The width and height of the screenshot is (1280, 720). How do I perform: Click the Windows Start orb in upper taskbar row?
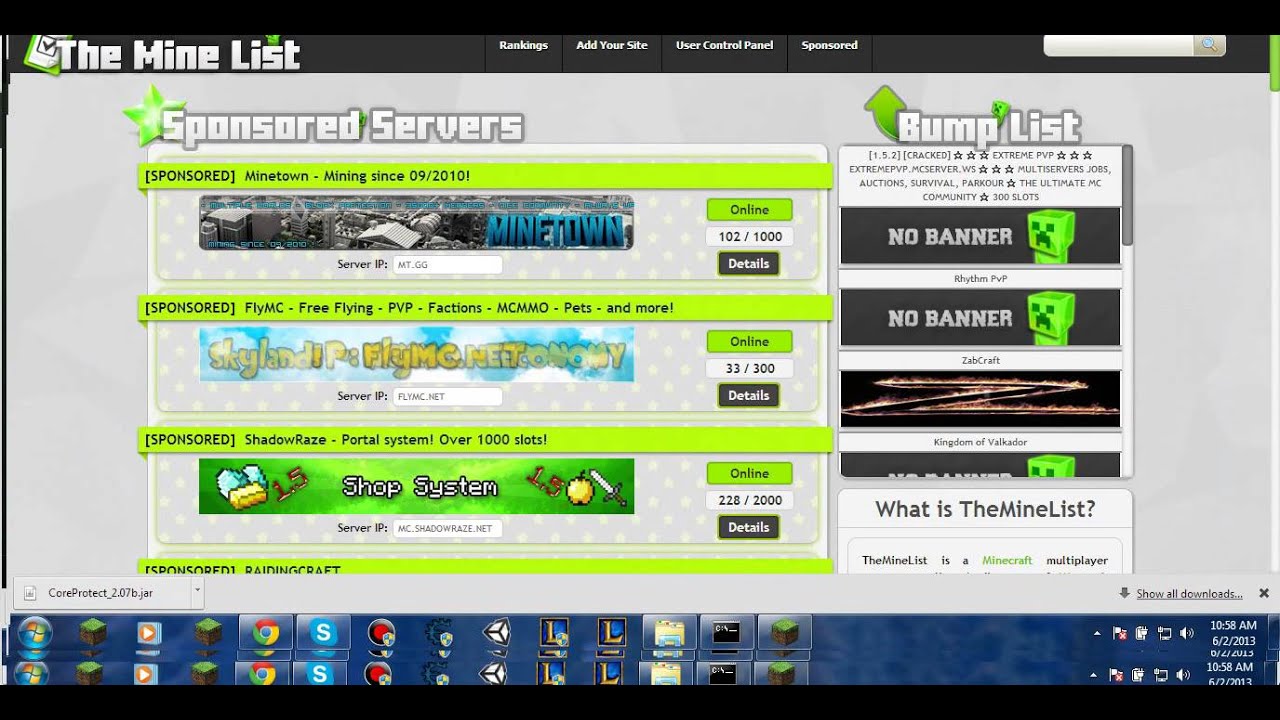[35, 633]
